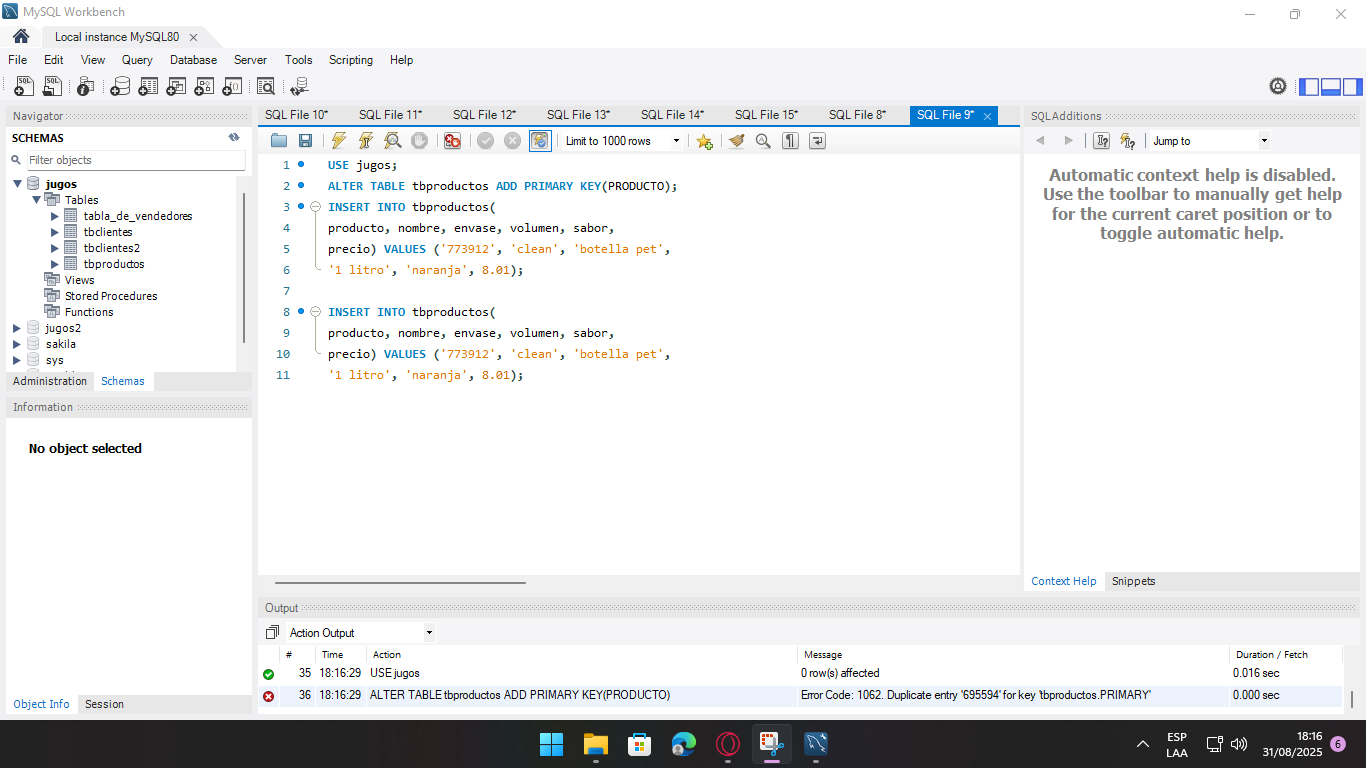Expand the jugos2 schema
1366x768 pixels.
[x=17, y=328]
